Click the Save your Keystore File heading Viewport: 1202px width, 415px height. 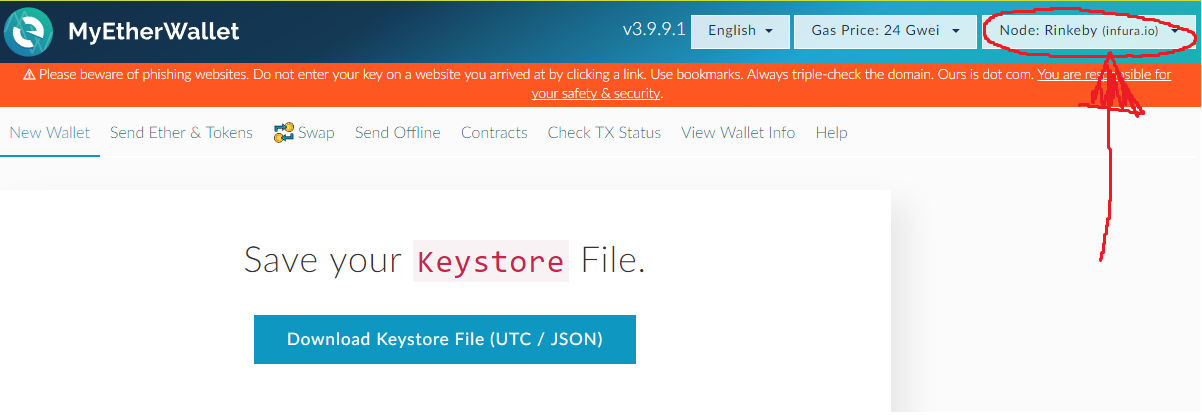(445, 261)
